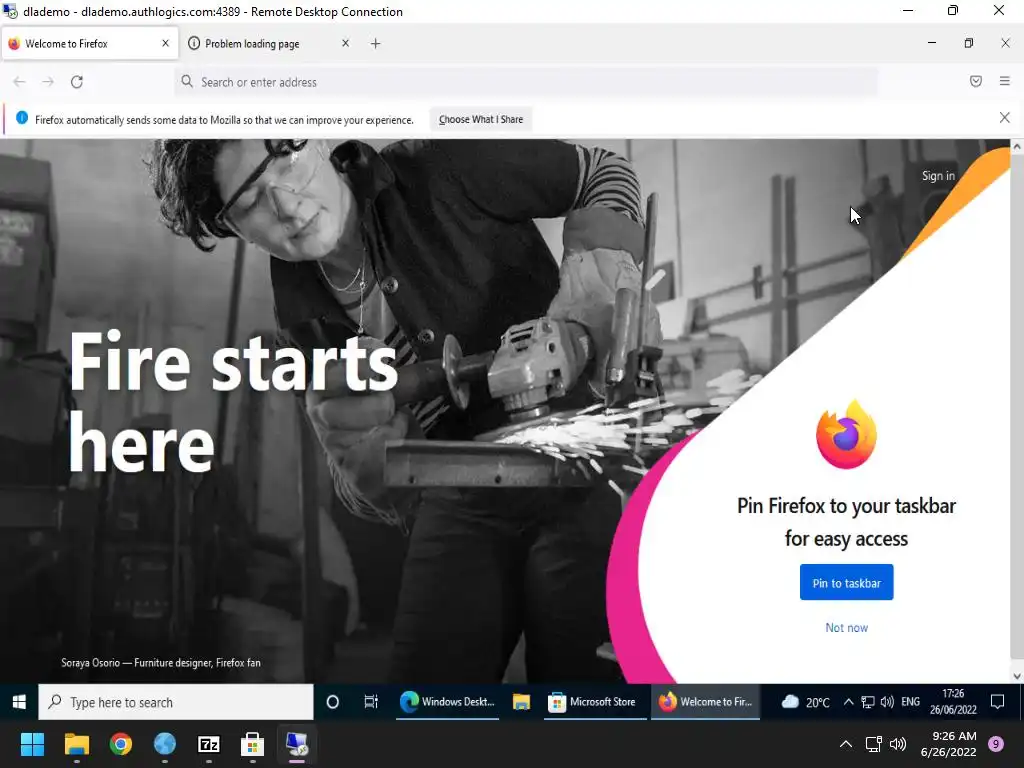The width and height of the screenshot is (1024, 768).
Task: Open remote Action Center notifications icon
Action: coord(997,702)
